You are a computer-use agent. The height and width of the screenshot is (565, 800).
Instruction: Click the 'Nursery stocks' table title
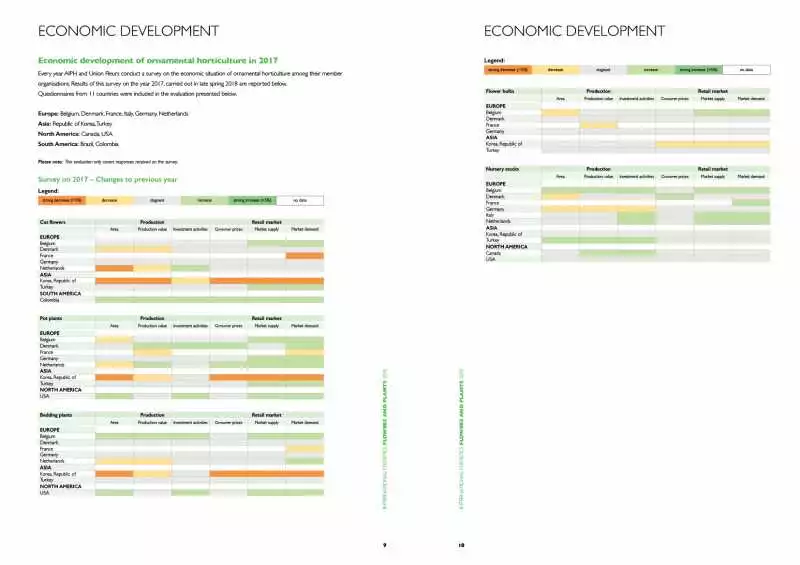tap(502, 169)
